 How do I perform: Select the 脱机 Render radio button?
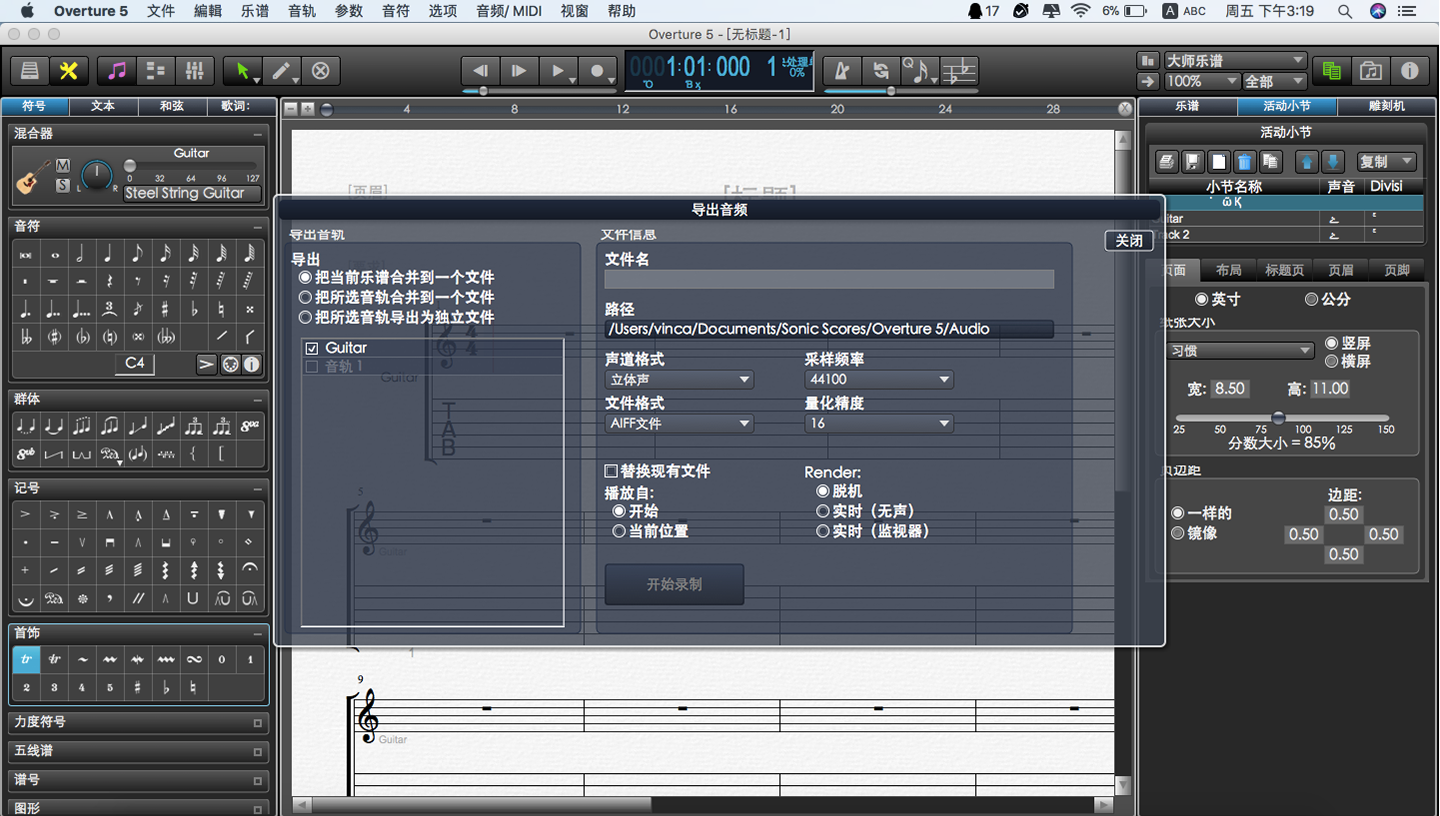(x=823, y=491)
